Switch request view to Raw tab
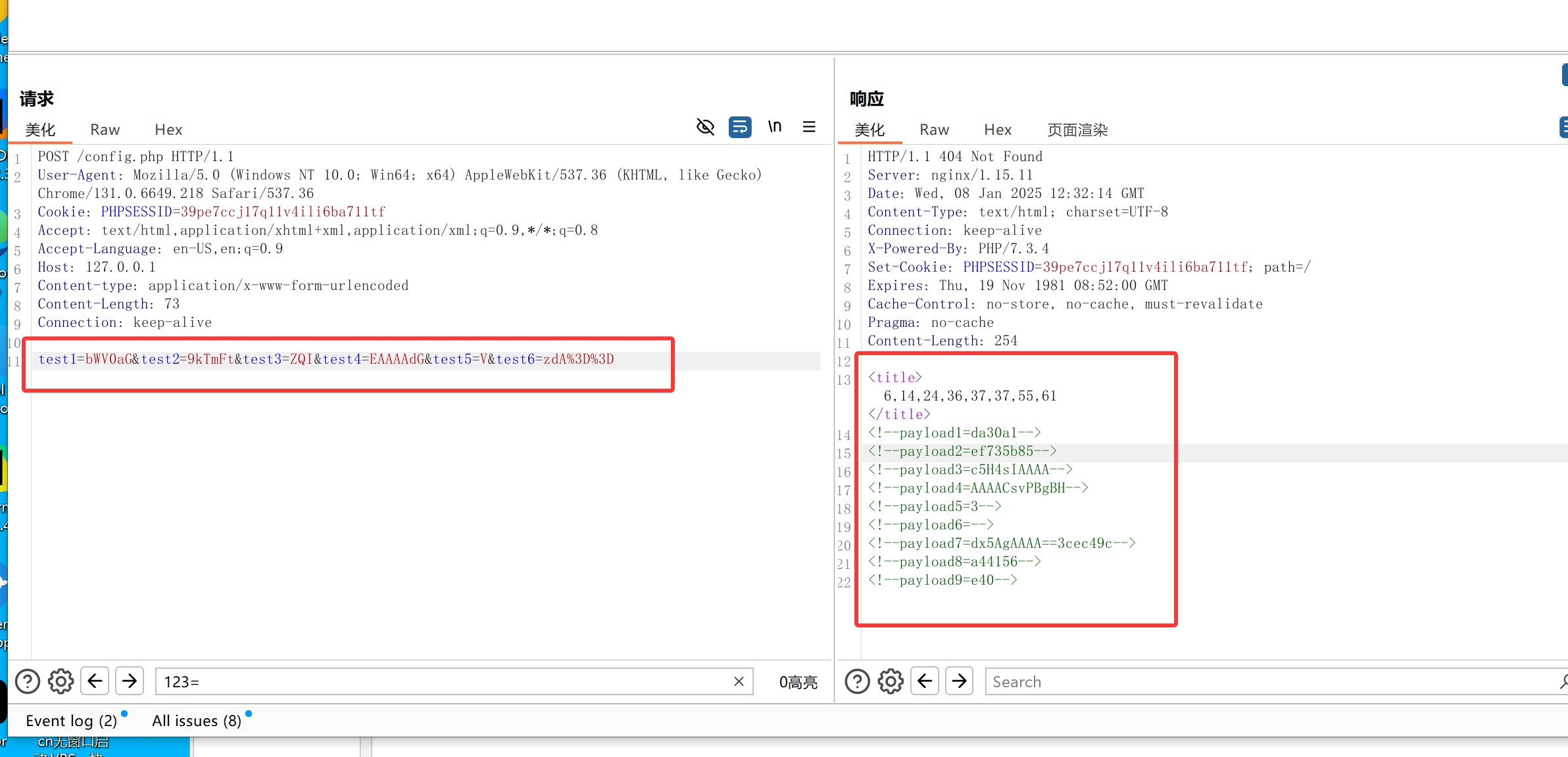This screenshot has width=1568, height=757. [105, 130]
